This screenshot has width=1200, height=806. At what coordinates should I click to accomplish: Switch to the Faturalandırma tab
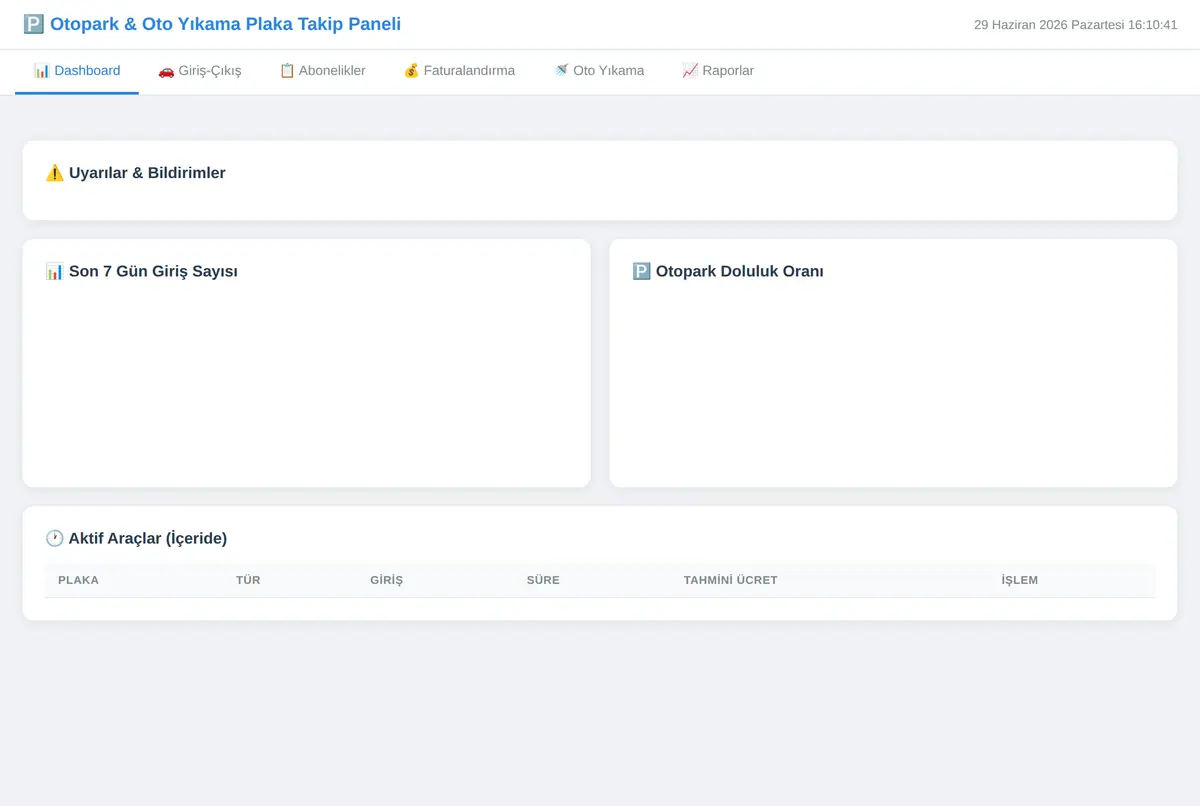[x=459, y=71]
